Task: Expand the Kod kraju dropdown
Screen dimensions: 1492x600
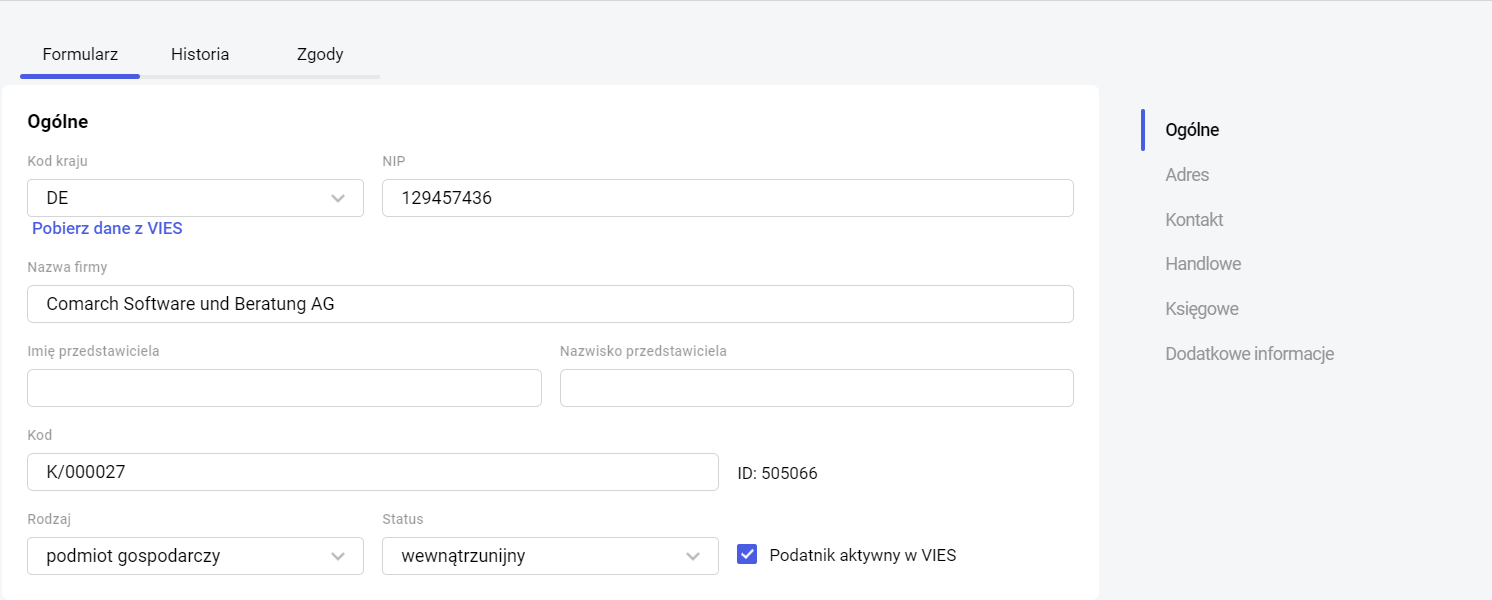Action: 195,198
